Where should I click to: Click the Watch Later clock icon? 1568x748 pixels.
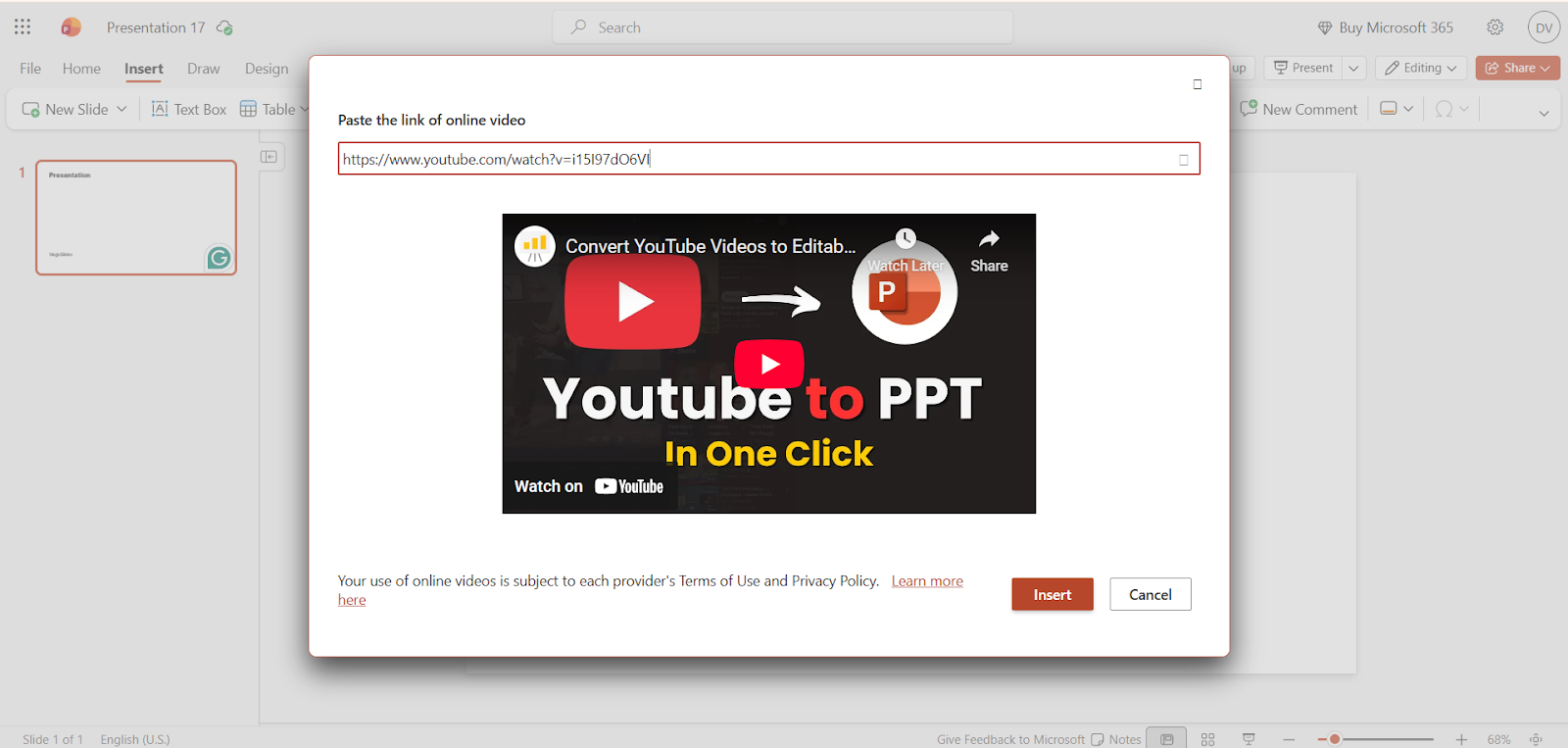pos(906,239)
